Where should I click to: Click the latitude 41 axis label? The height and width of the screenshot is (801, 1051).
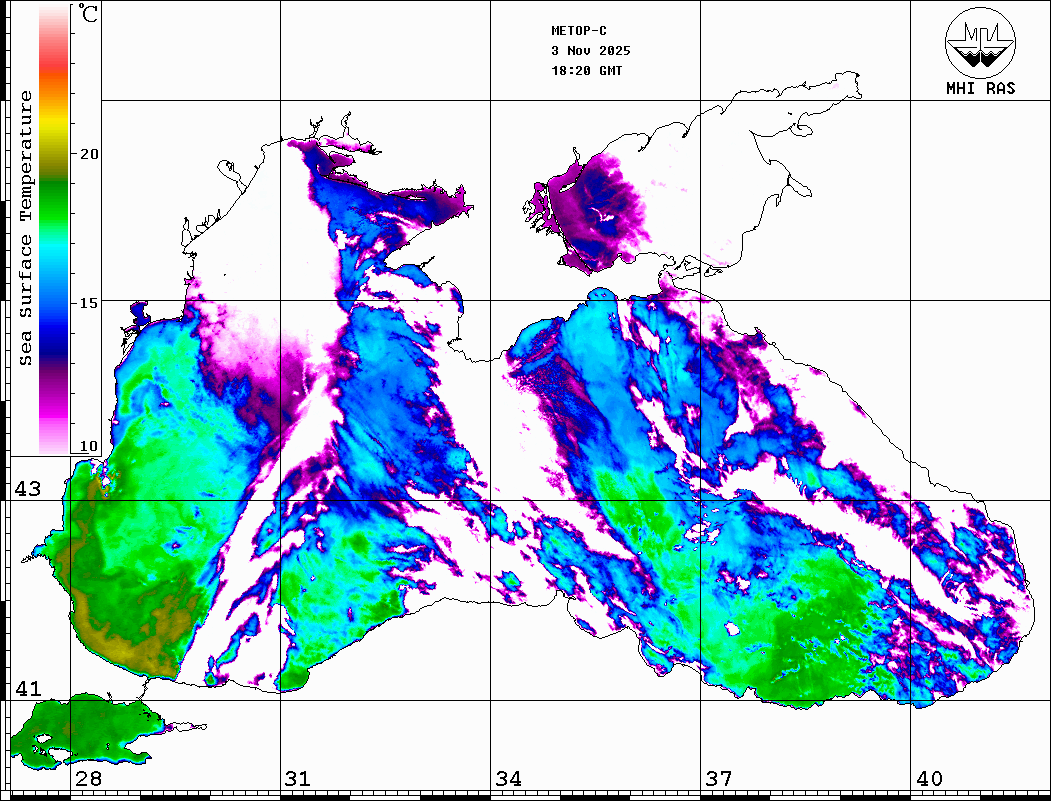tap(27, 689)
